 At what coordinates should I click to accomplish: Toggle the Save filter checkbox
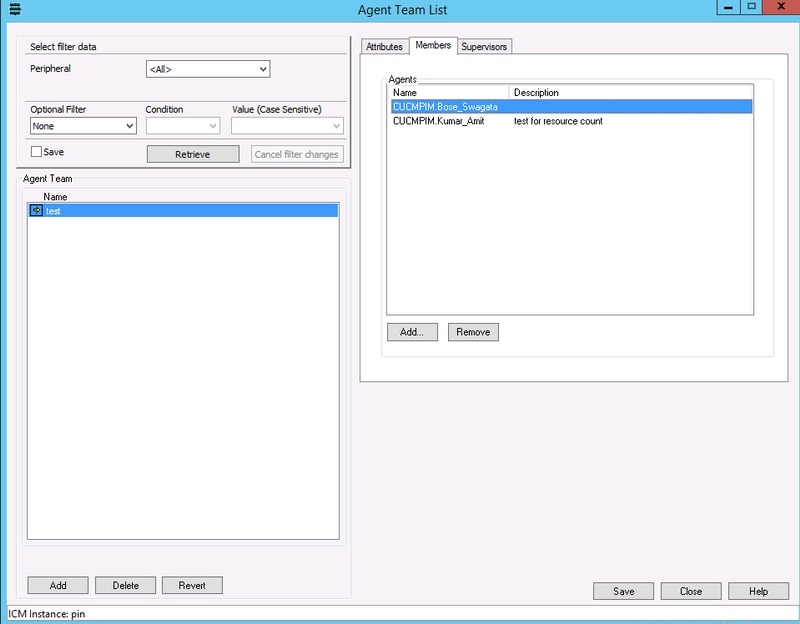tap(36, 152)
